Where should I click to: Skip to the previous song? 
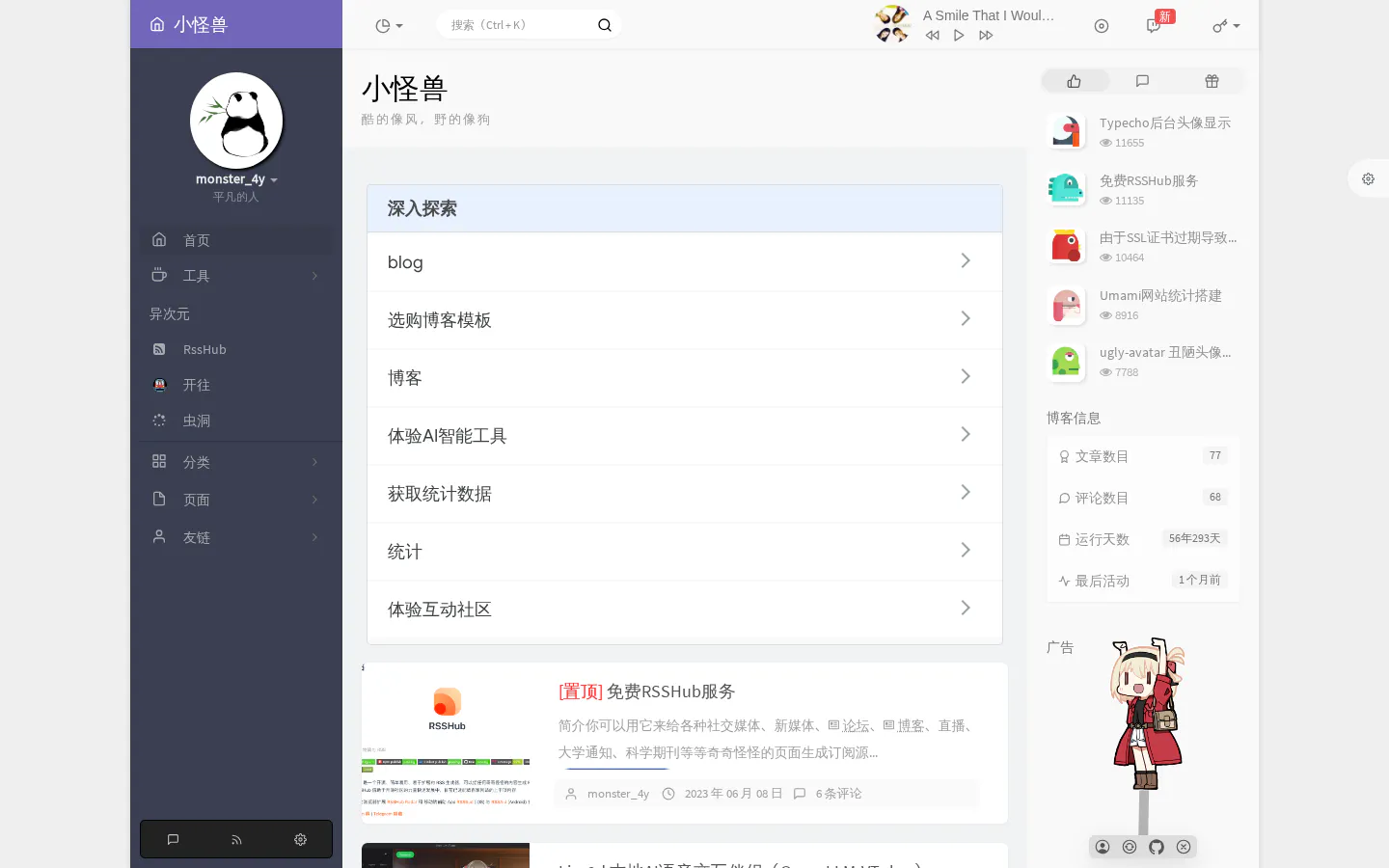(x=932, y=36)
